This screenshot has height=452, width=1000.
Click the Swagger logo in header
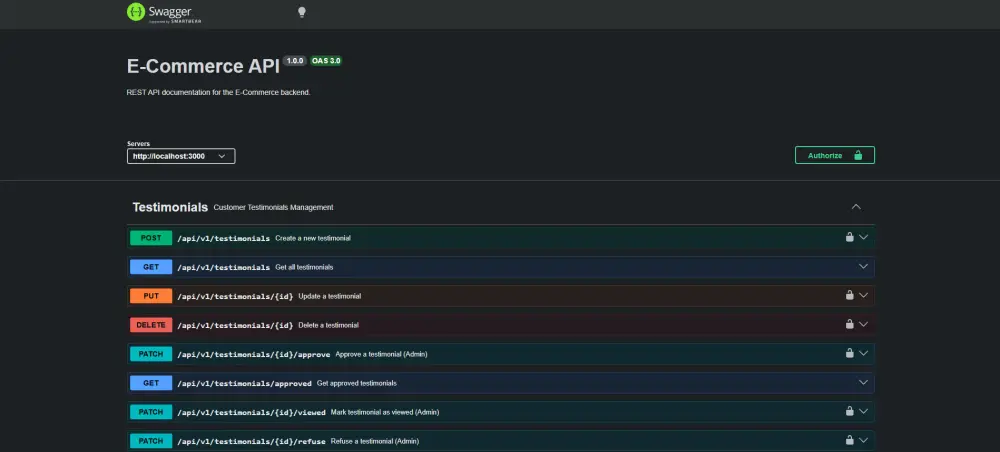point(164,13)
